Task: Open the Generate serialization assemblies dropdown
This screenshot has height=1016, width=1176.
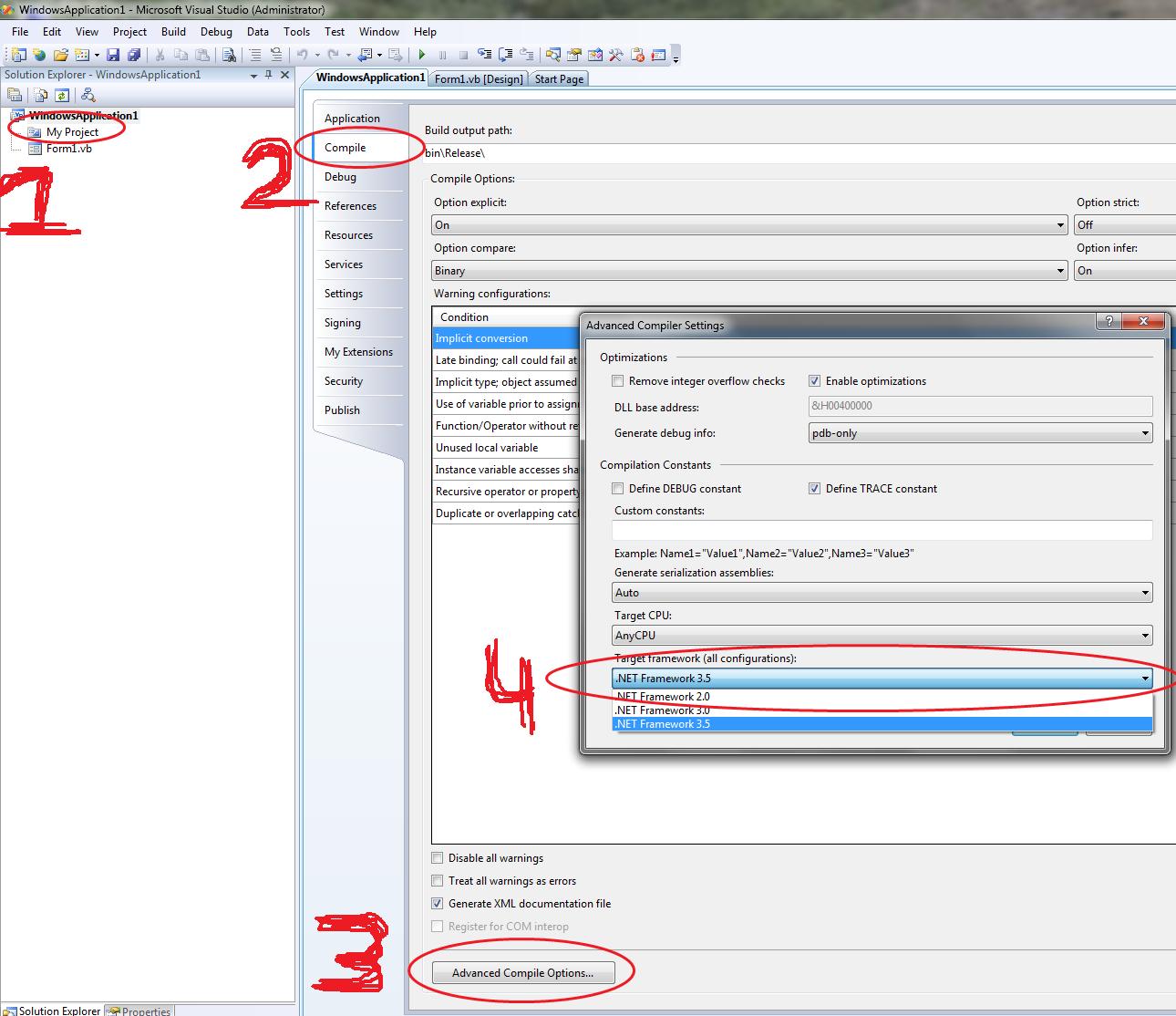Action: coord(882,593)
